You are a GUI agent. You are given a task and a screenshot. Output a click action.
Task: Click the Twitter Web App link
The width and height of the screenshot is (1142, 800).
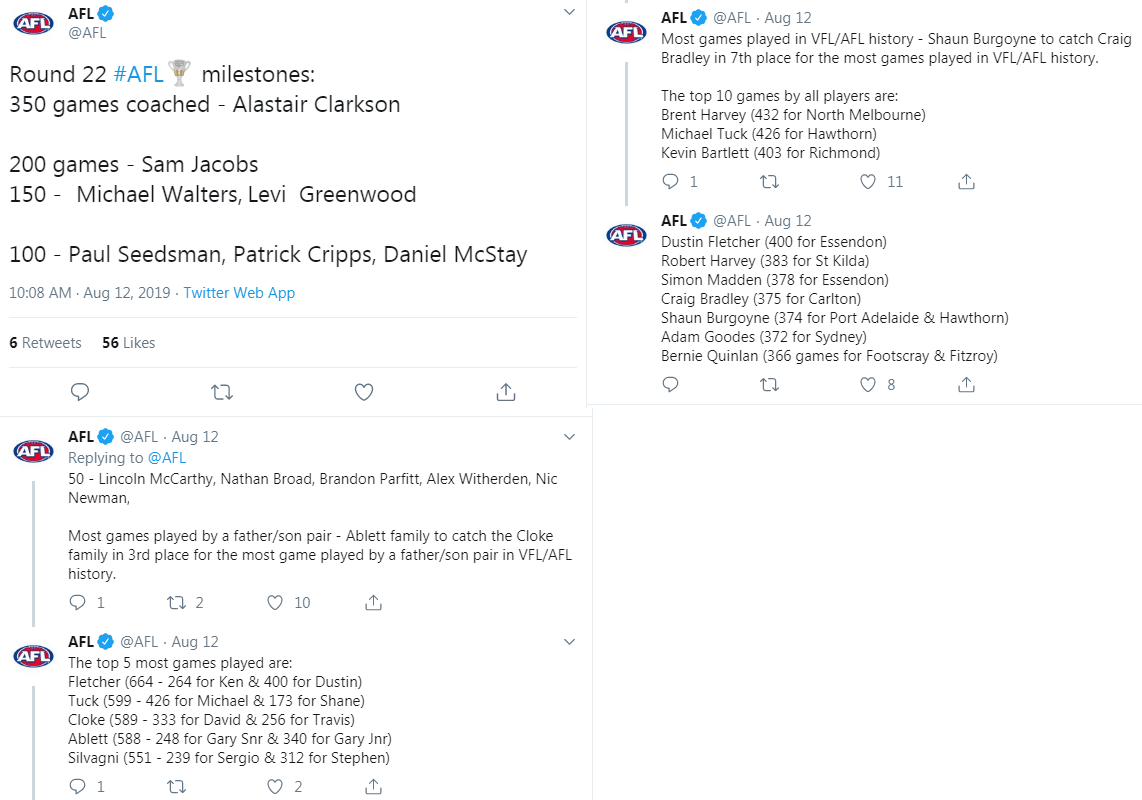coord(239,293)
